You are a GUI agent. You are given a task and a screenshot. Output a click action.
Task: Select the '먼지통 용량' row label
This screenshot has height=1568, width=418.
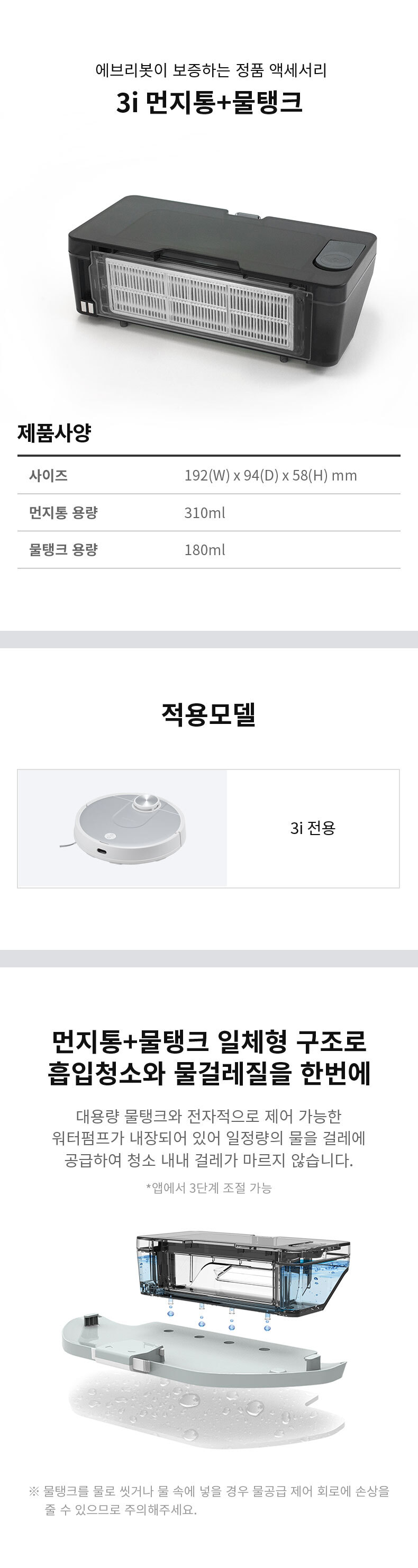coord(63,512)
